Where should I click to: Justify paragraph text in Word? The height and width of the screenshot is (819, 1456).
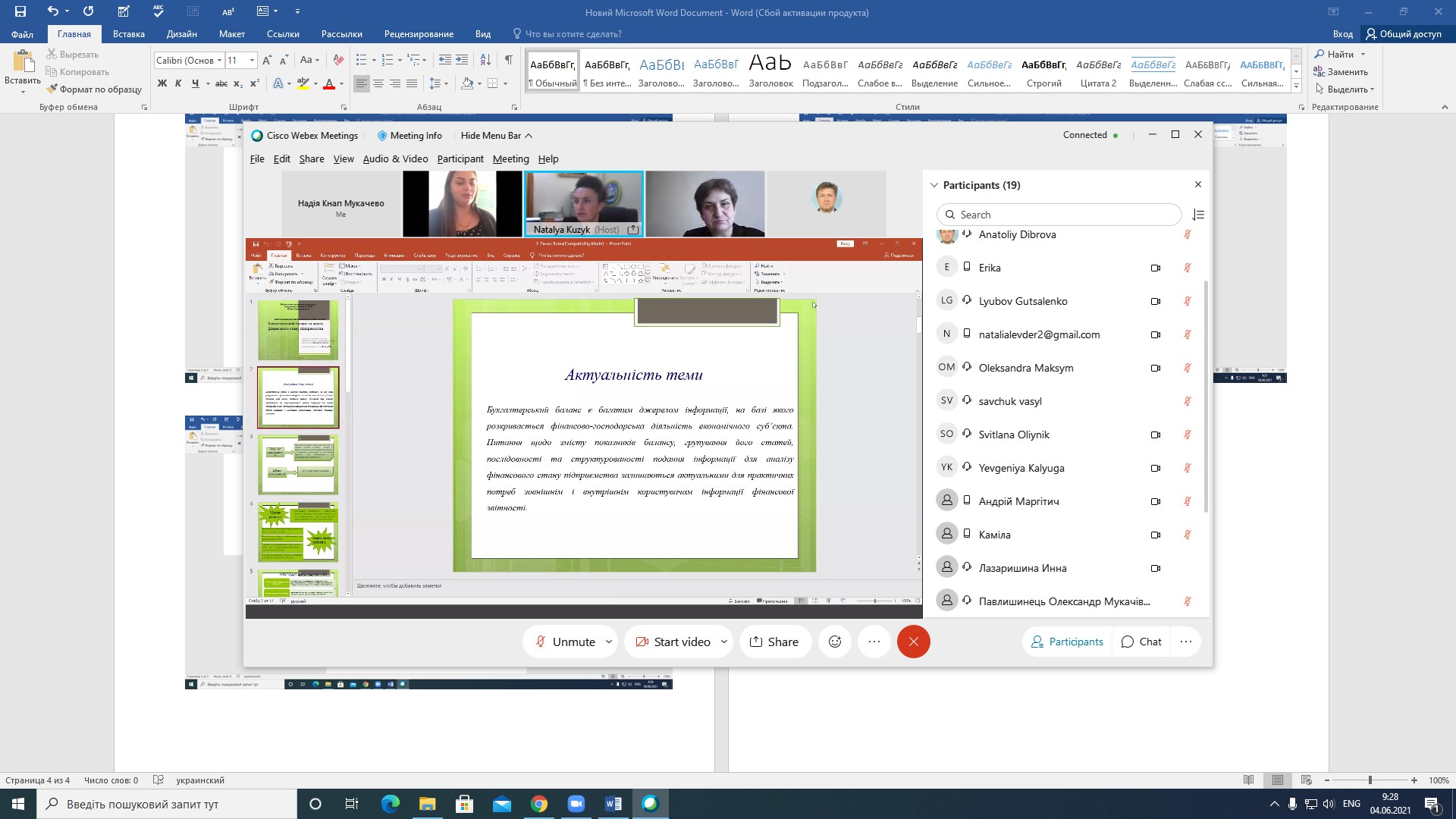click(x=412, y=83)
